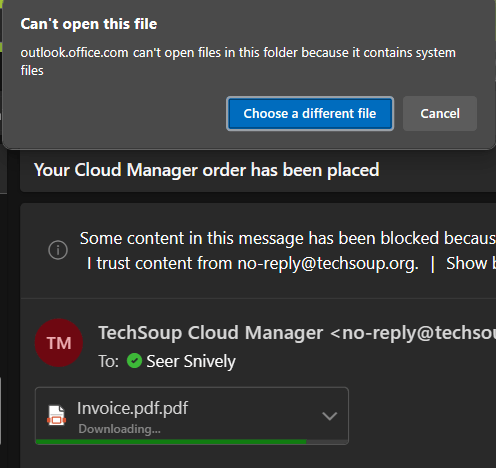The image size is (496, 468).
Task: Expand the Invoice.pdf.pdf attachment options chevron
Action: click(329, 416)
